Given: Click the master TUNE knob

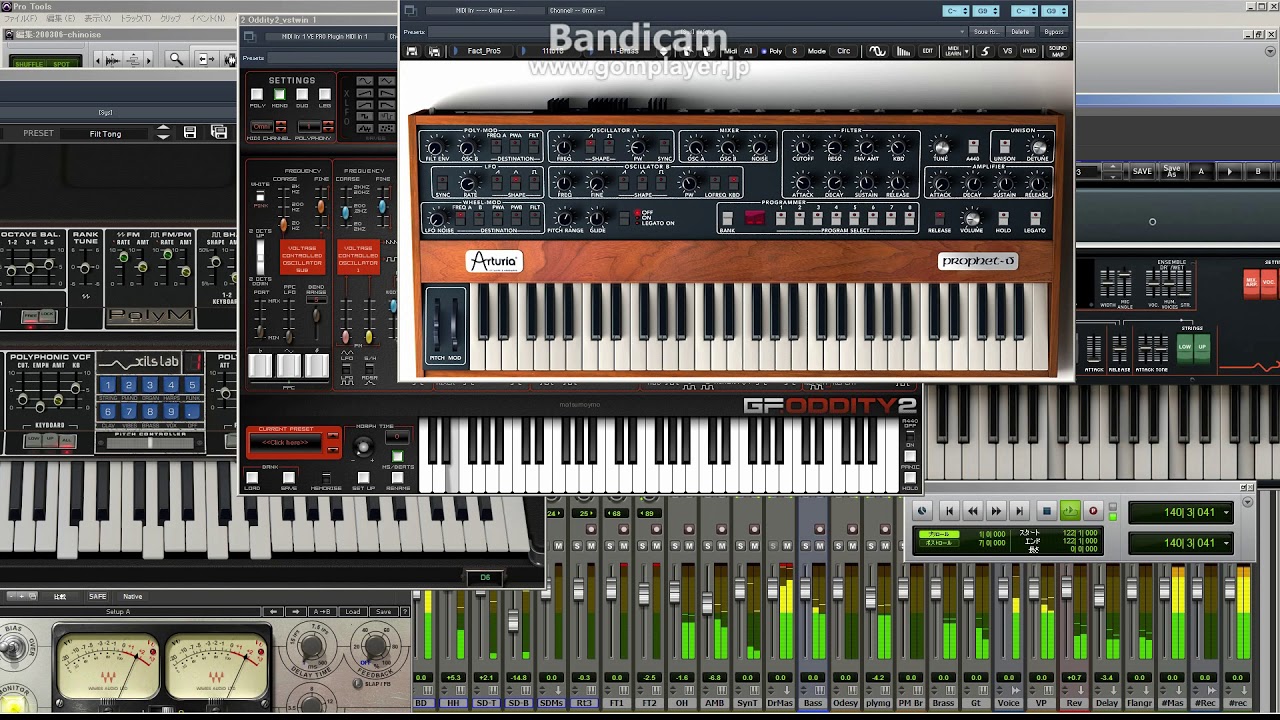Looking at the screenshot, I should [x=940, y=146].
